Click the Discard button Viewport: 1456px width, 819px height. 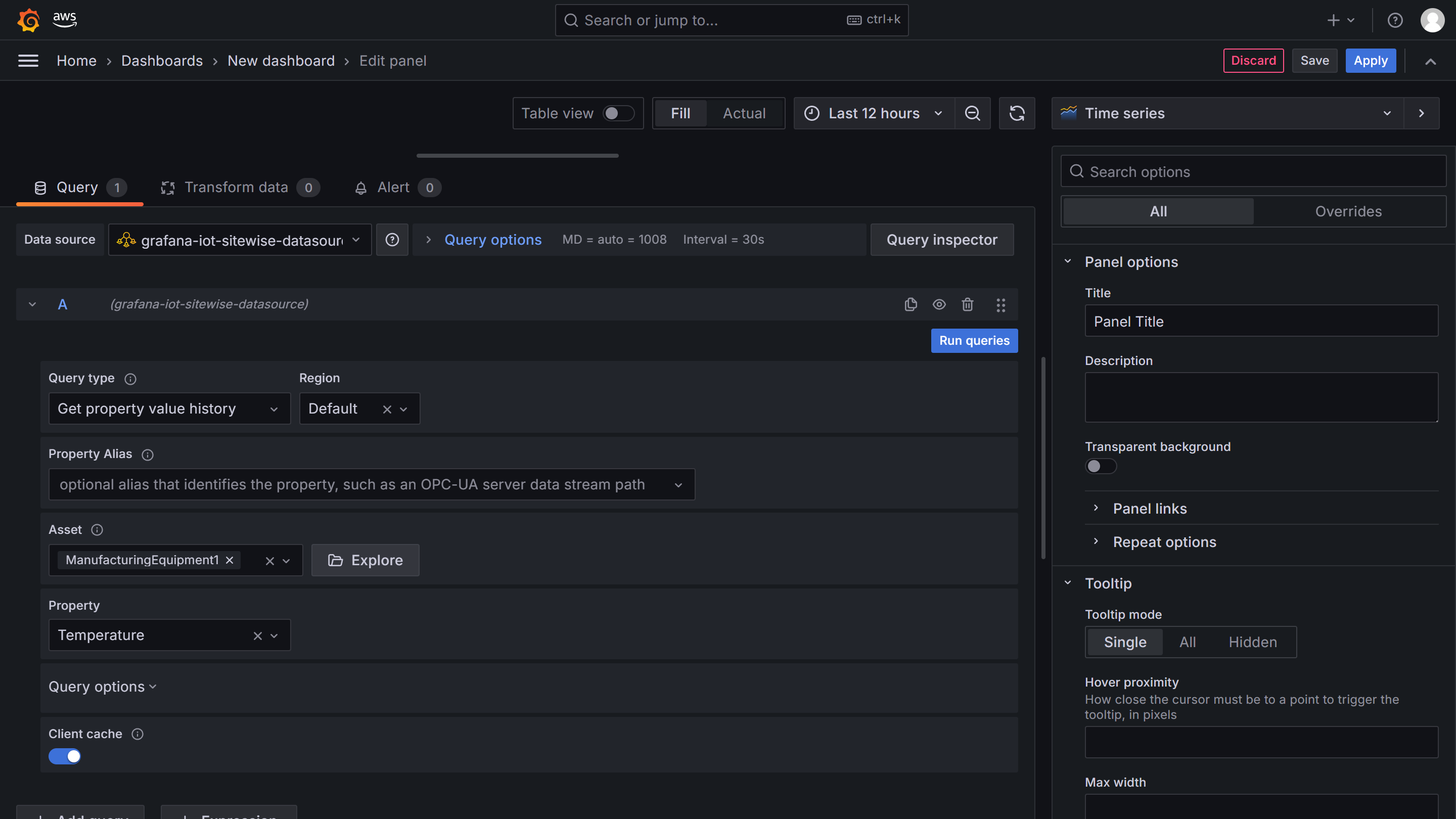1253,61
